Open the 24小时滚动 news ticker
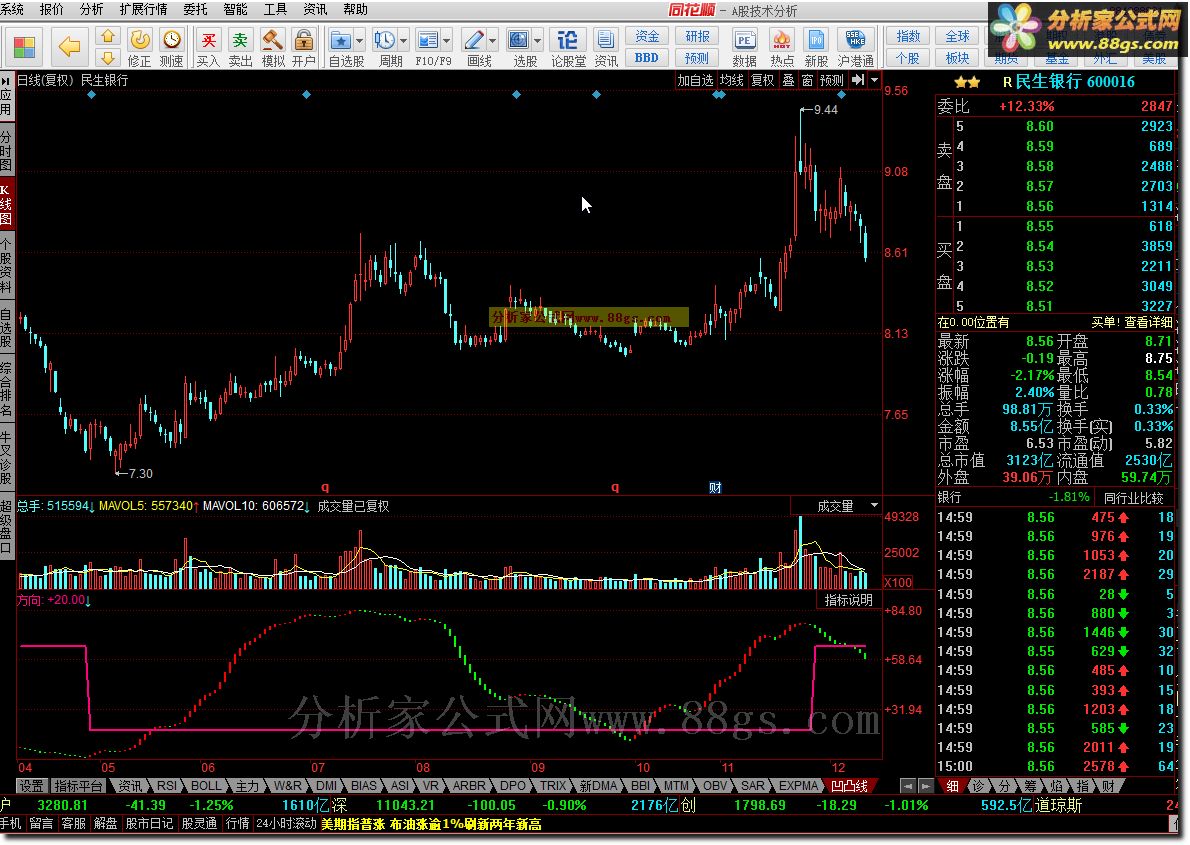The image size is (1190, 845). (x=286, y=824)
